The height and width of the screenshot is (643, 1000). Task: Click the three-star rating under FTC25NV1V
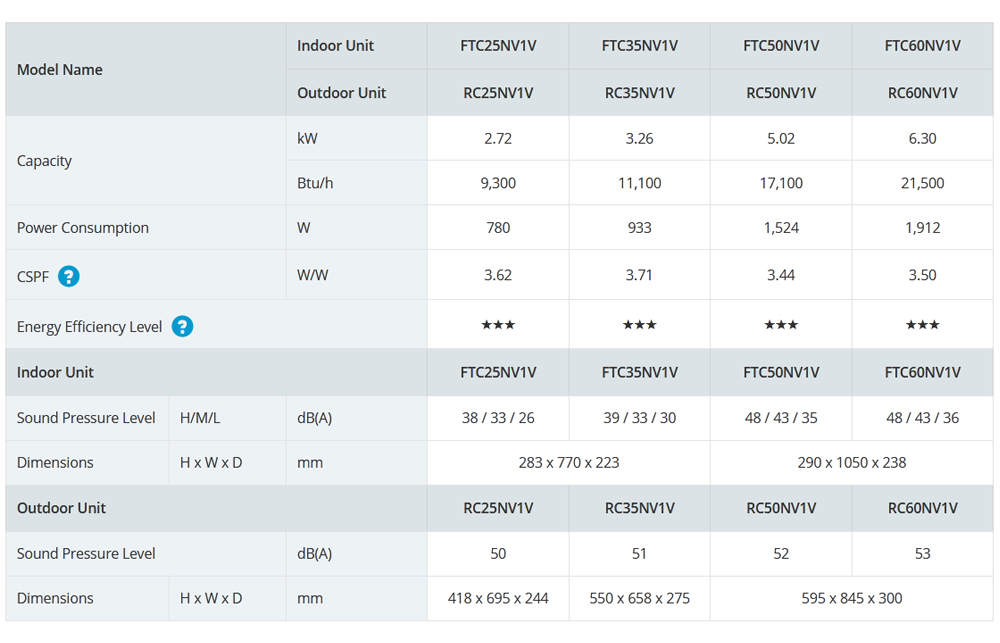coord(498,325)
